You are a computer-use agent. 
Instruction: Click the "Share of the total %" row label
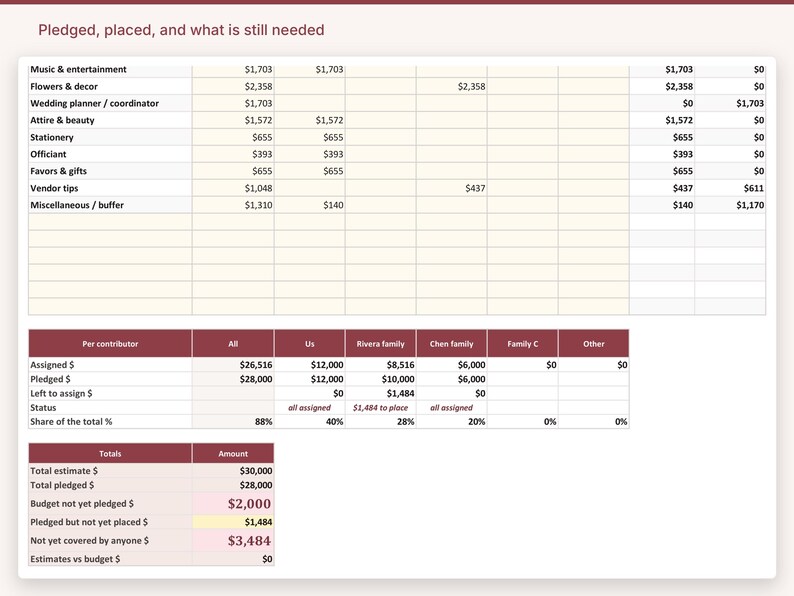pos(71,422)
